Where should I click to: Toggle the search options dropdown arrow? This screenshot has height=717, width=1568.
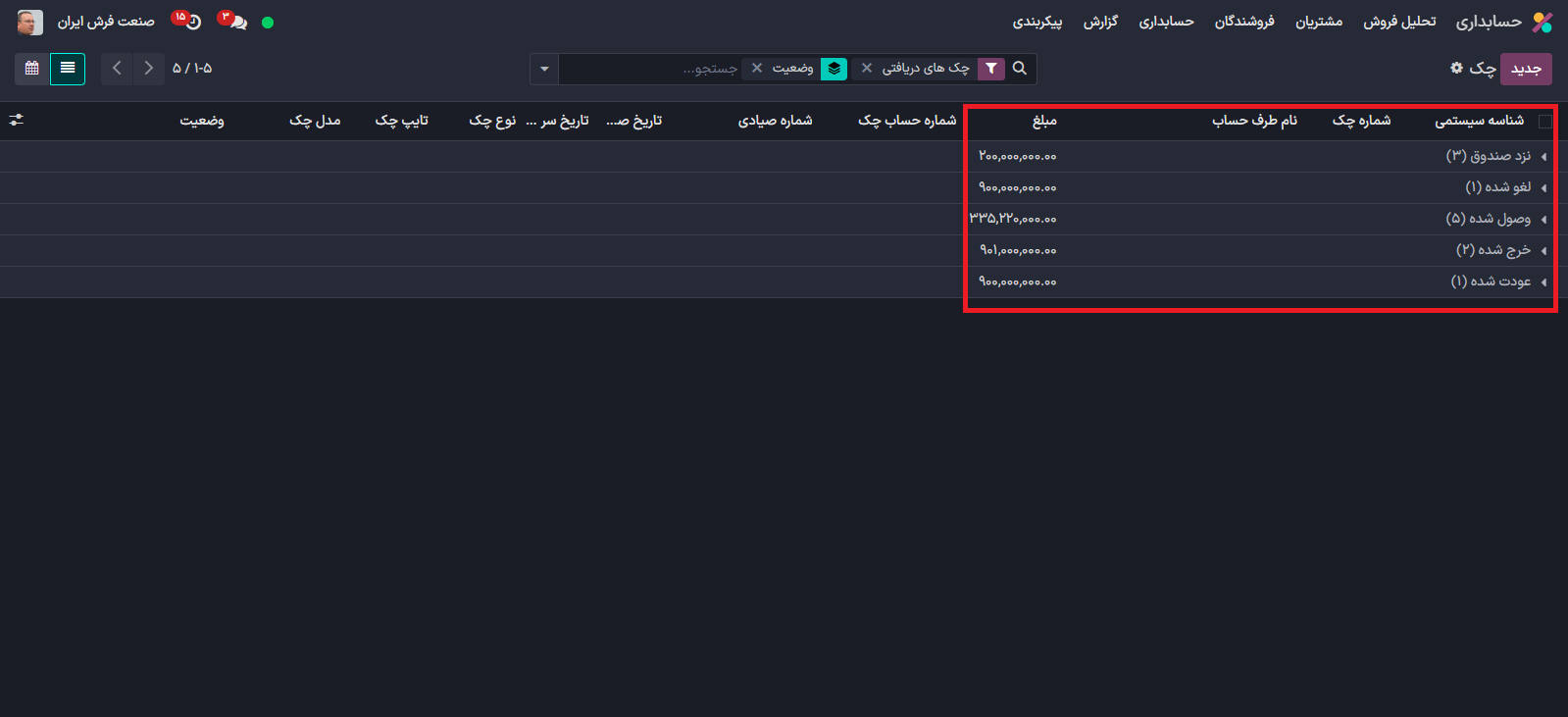coord(544,69)
